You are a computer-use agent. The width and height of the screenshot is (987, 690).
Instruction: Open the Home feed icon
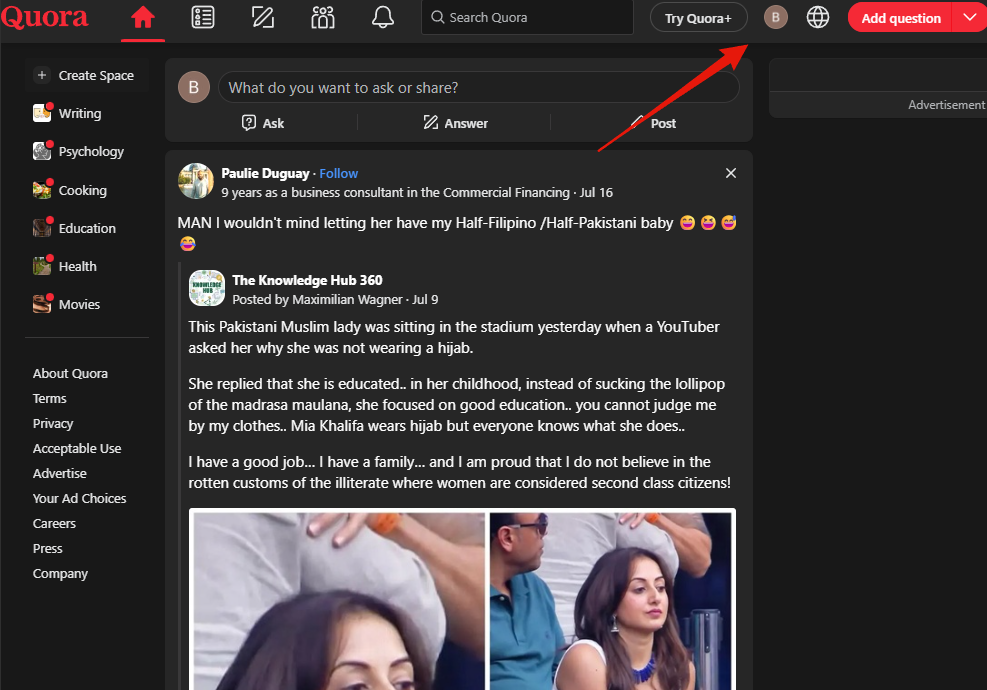point(143,18)
